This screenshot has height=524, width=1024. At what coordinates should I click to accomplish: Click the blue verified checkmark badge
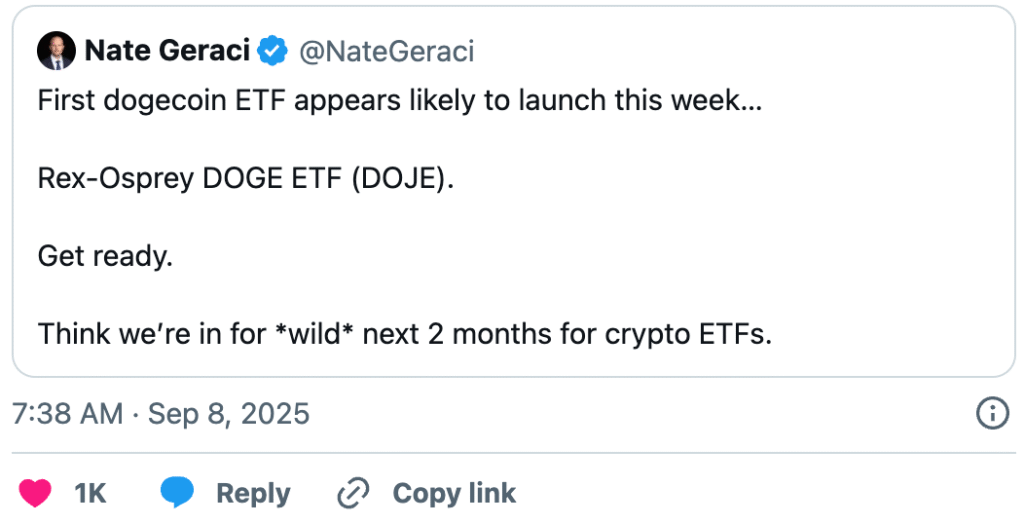click(x=271, y=51)
